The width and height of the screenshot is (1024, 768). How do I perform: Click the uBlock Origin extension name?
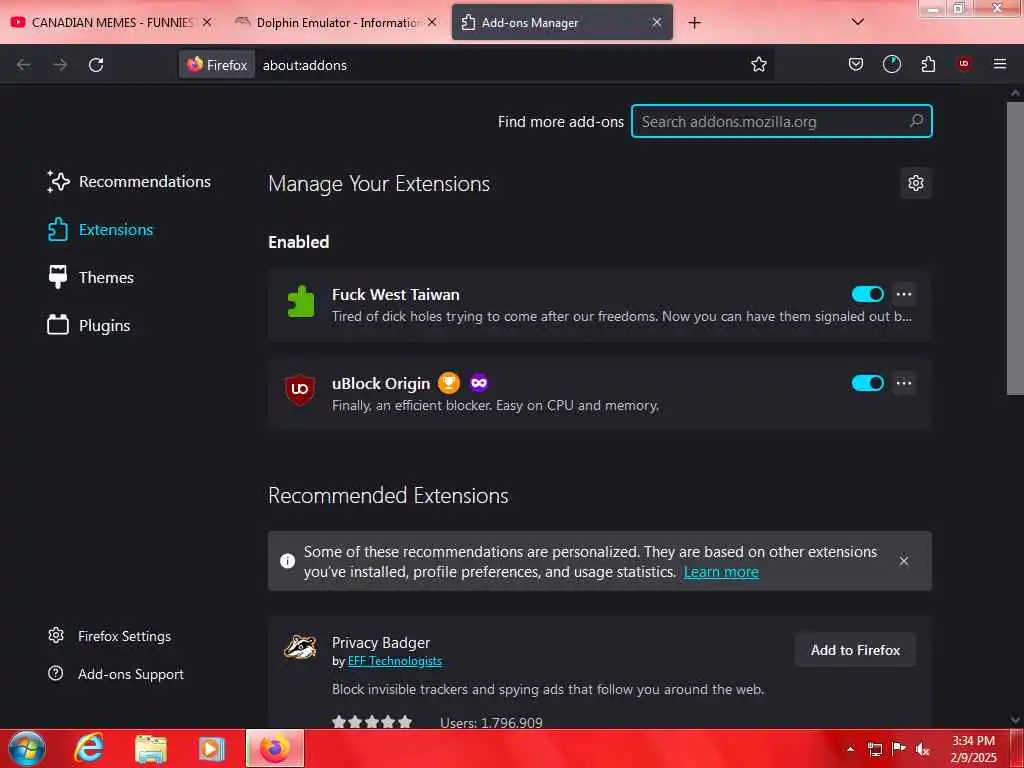coord(381,383)
